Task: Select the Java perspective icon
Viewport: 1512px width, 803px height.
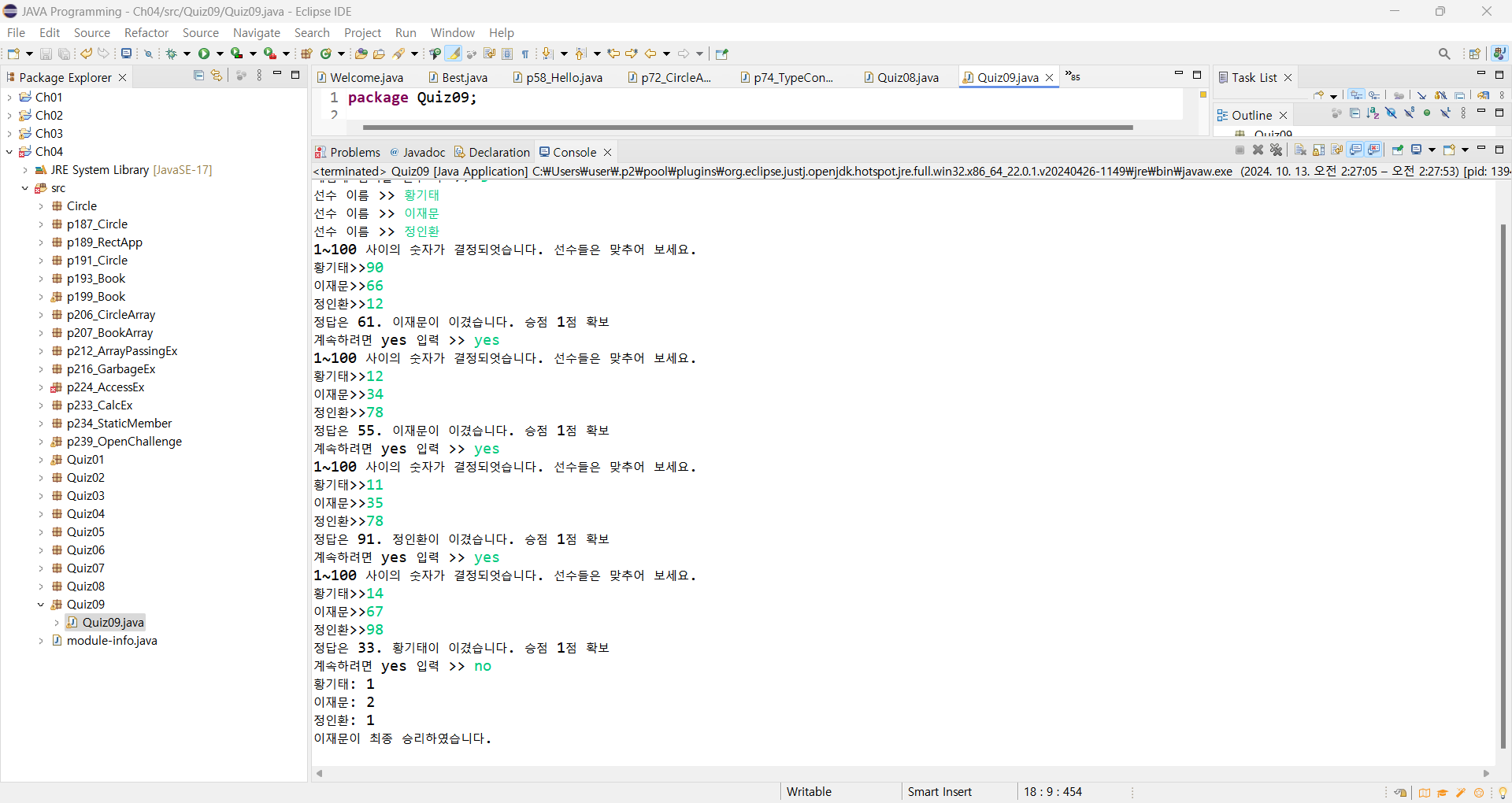Action: coord(1499,54)
